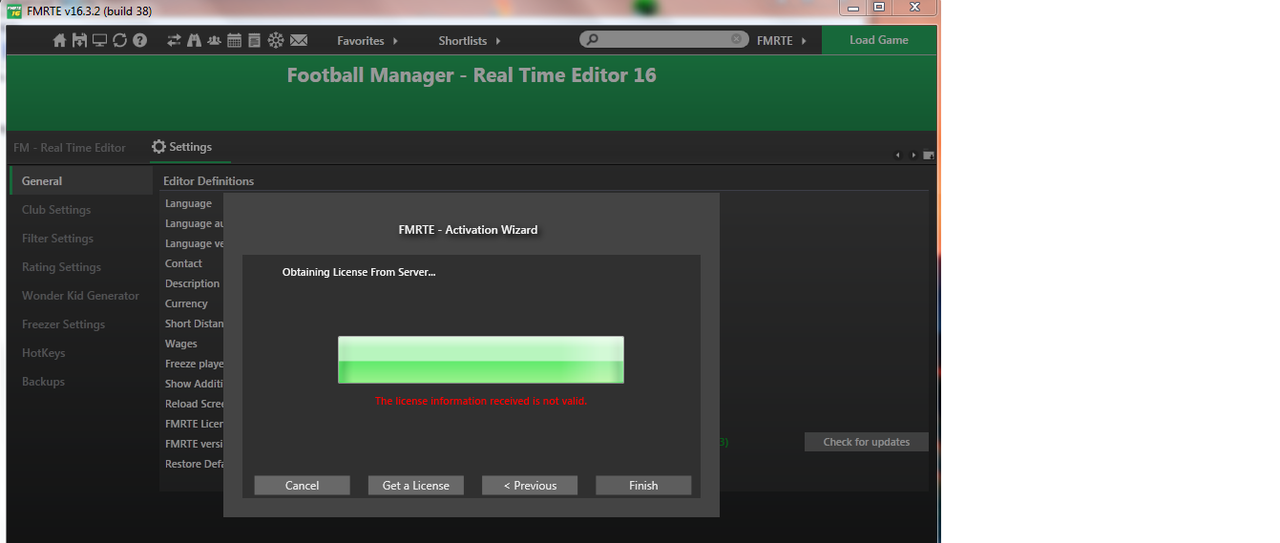Click the Editor Definitions header
This screenshot has height=543, width=1280.
pyautogui.click(x=208, y=181)
